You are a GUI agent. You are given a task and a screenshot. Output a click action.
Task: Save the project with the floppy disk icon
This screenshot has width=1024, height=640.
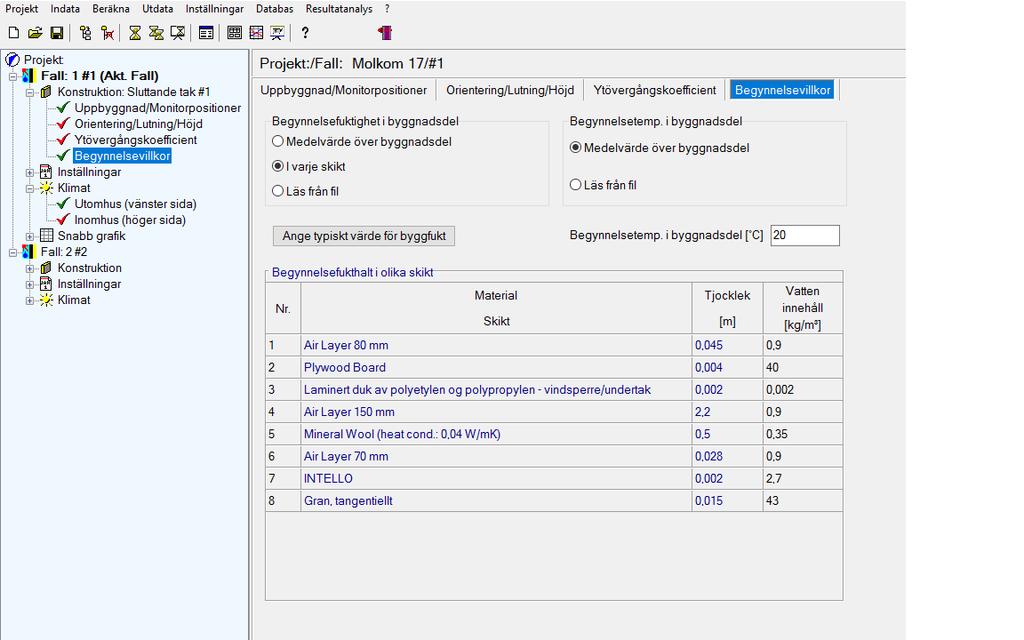57,33
